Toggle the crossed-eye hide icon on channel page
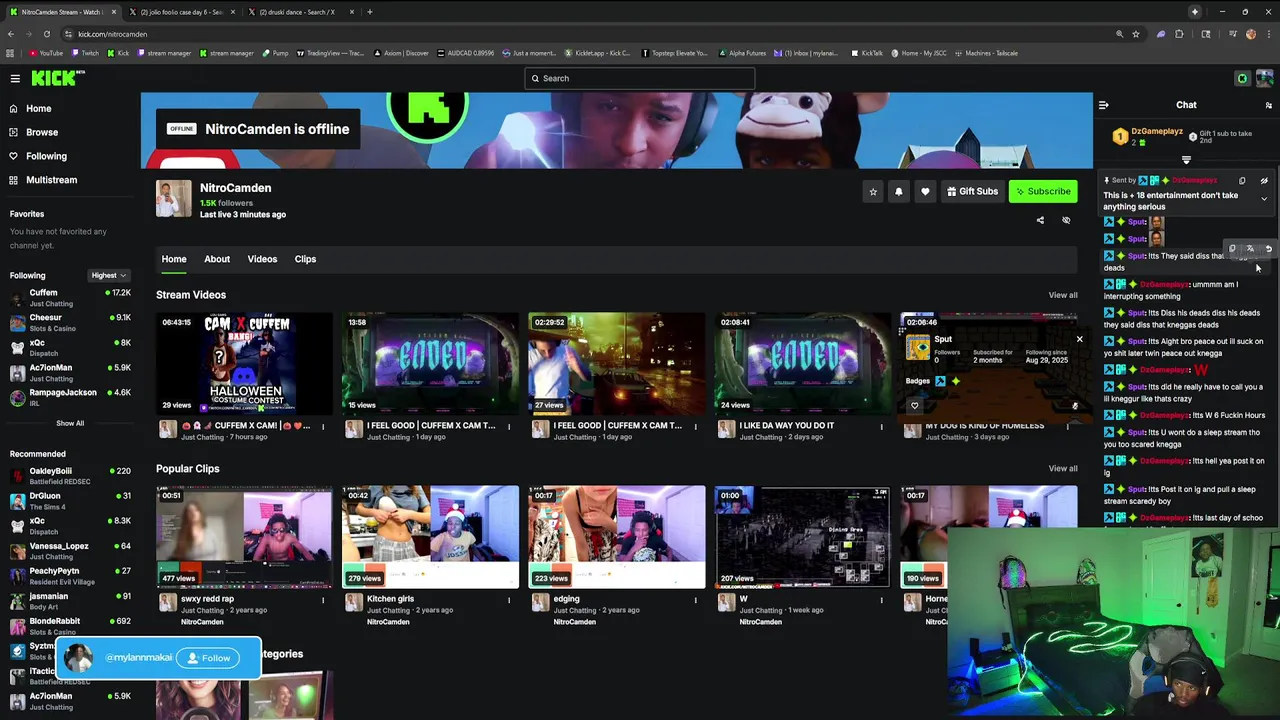 (1066, 220)
